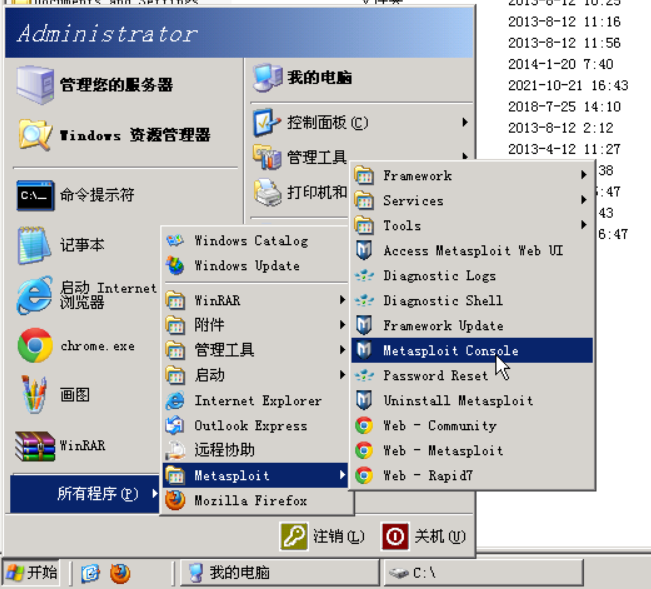Click the chrome.exe icon in Start menu
Screen dimensions: 651x589
tap(35, 345)
